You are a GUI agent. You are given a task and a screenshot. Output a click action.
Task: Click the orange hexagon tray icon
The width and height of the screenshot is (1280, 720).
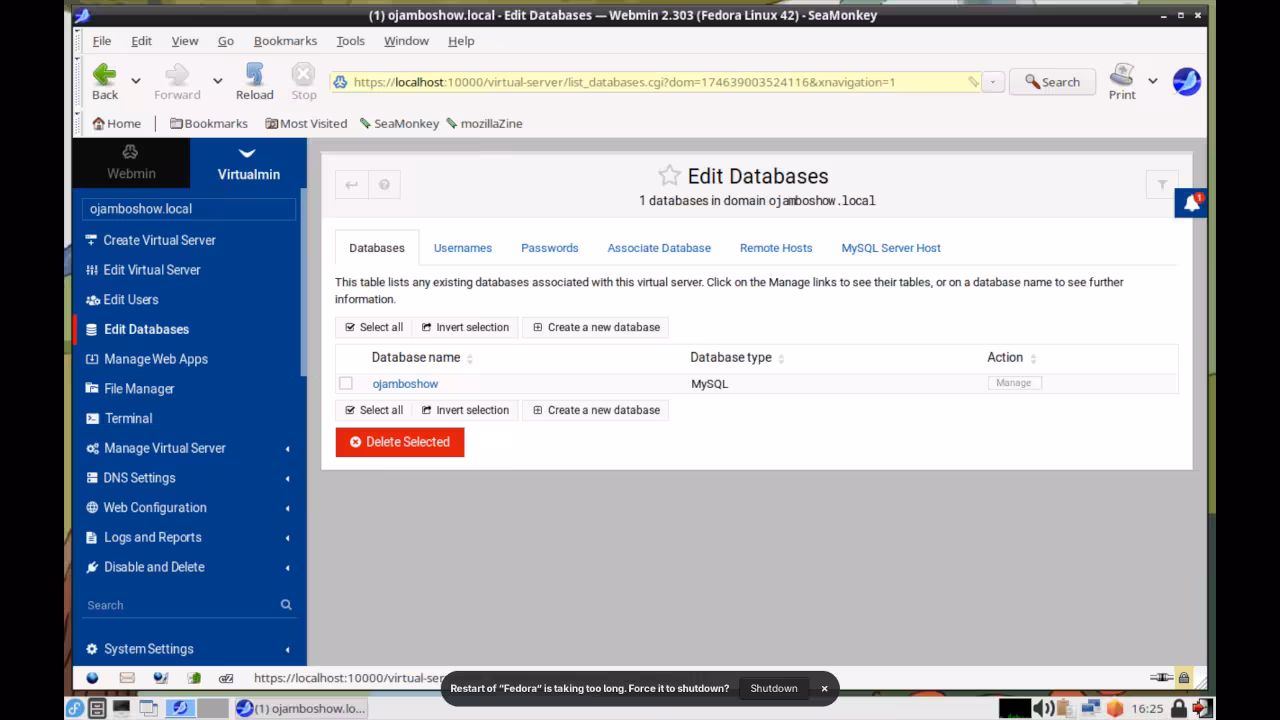(1115, 708)
